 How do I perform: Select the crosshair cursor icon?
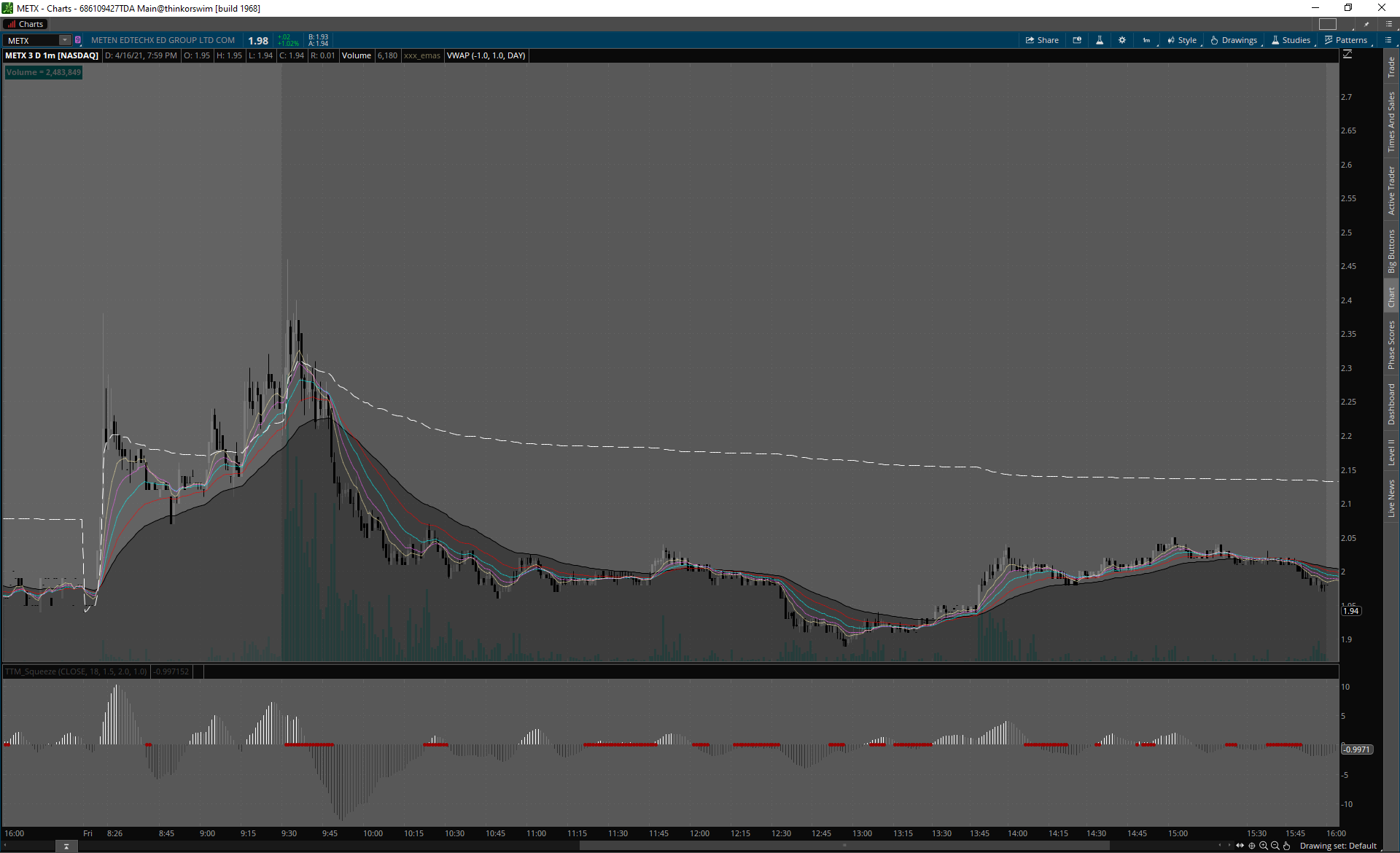[1252, 846]
